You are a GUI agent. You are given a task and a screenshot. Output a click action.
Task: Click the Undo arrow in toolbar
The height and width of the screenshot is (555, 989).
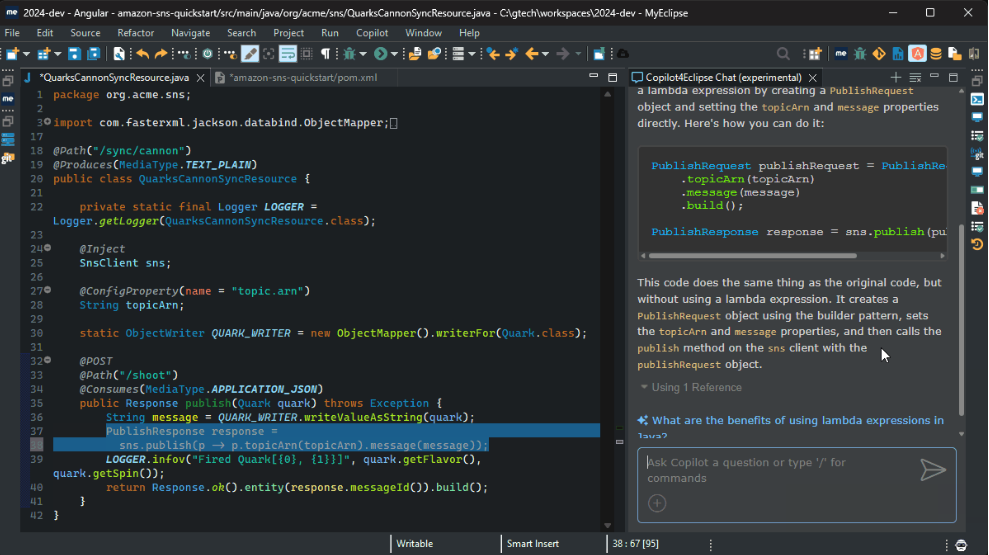coord(143,54)
